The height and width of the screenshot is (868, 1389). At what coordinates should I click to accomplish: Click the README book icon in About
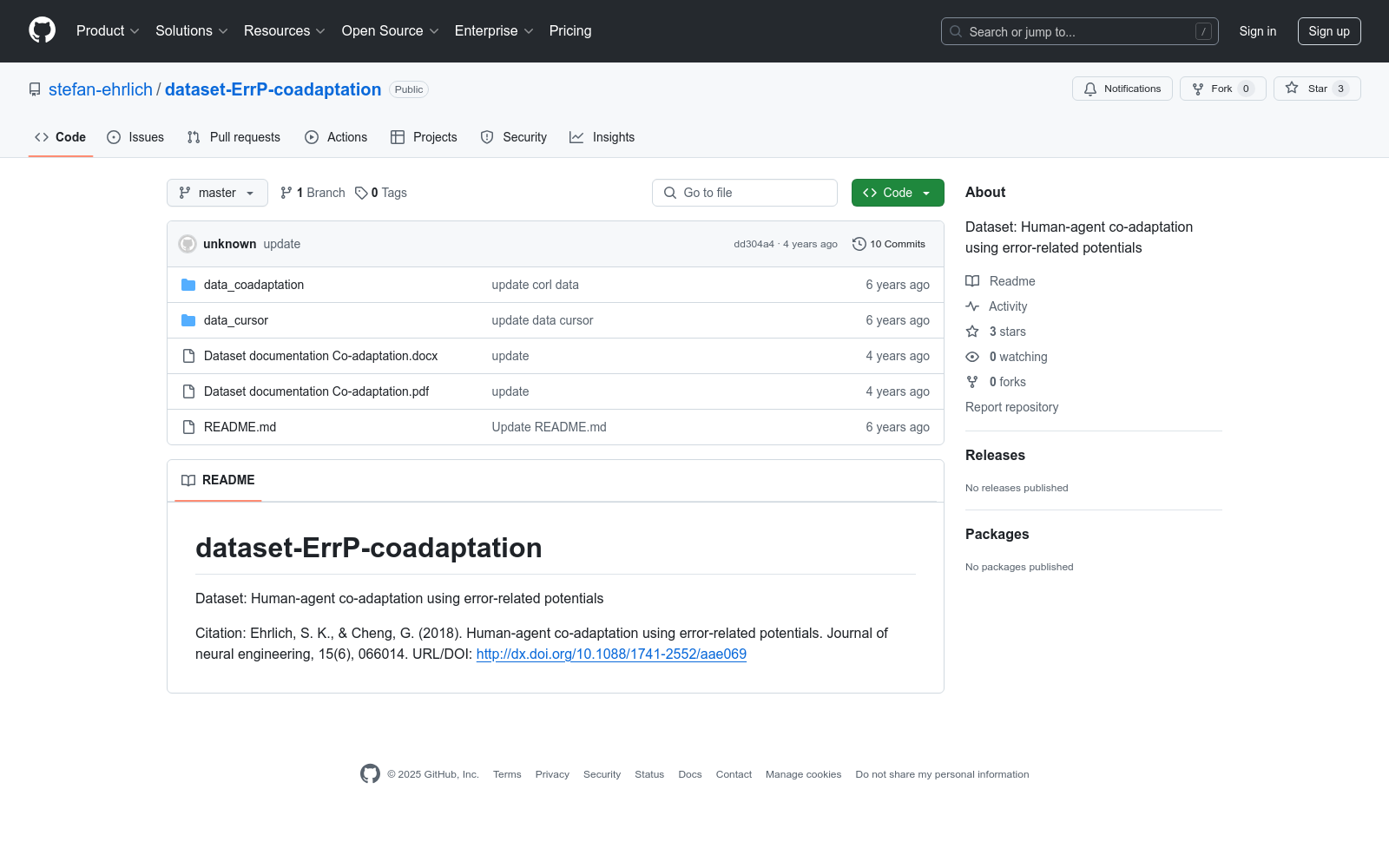click(x=972, y=281)
